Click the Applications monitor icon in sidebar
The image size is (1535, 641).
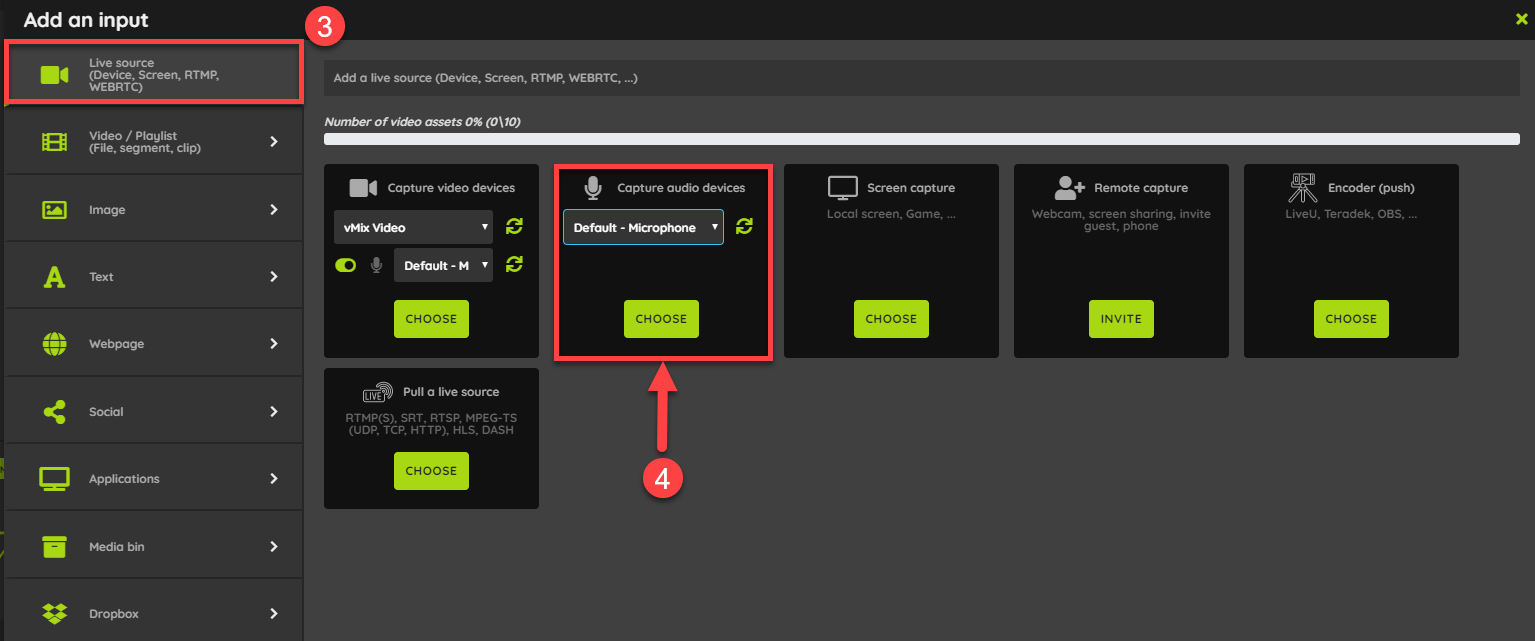[54, 479]
